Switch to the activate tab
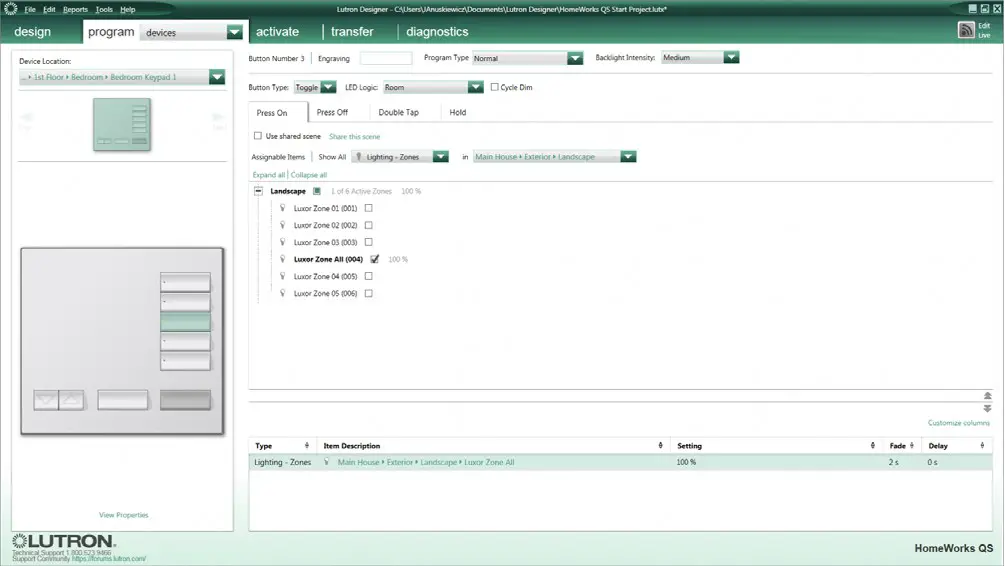 tap(278, 31)
